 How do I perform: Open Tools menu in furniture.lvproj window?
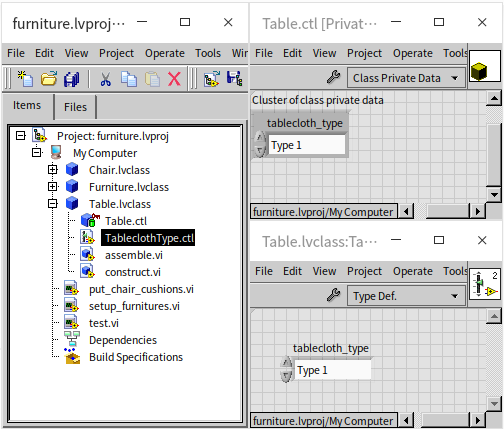coord(208,53)
